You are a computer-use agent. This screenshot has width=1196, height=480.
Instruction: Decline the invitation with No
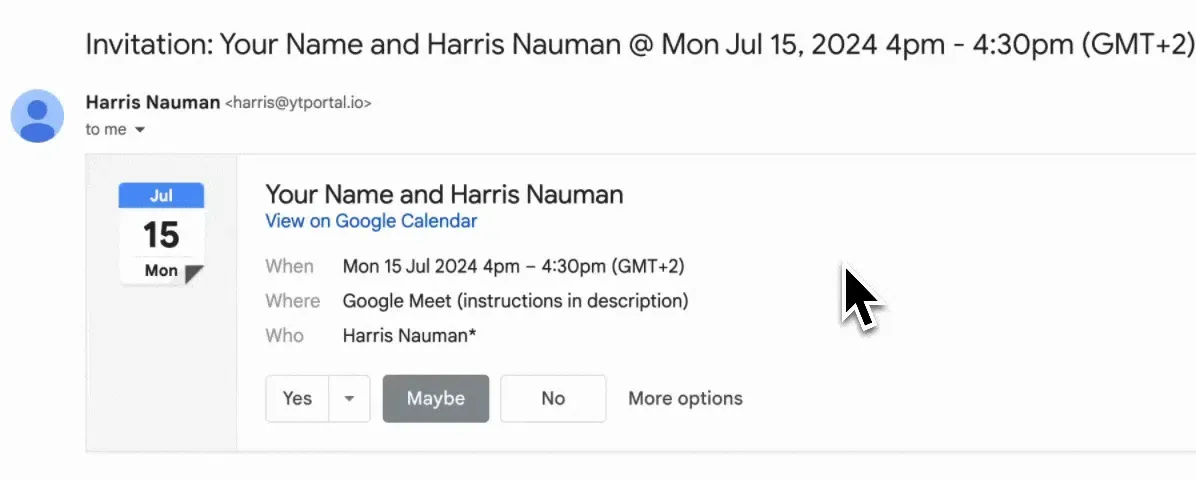tap(553, 398)
